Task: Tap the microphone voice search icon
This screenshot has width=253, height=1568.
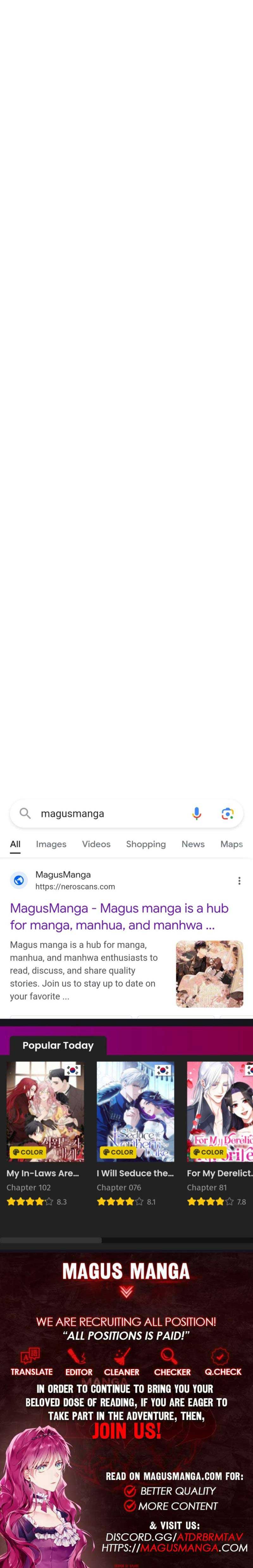Action: tap(196, 814)
